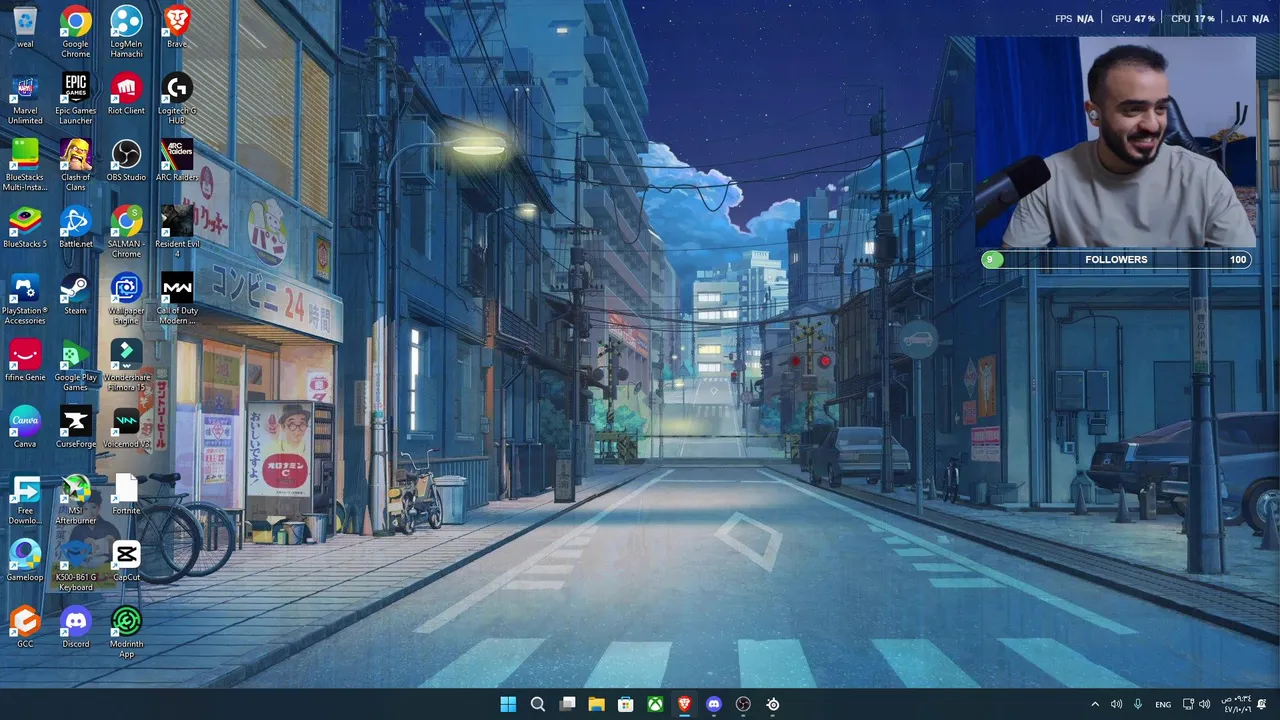Launch Voicemod V3 shortcut

126,427
